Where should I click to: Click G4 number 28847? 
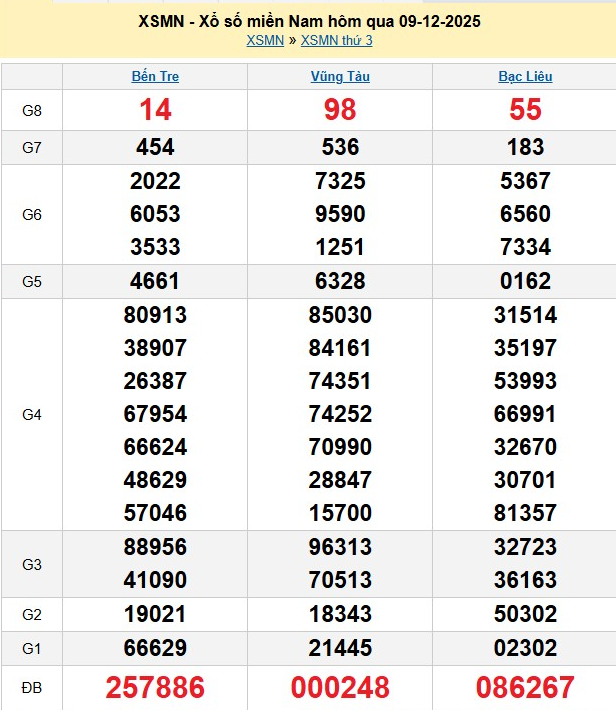[340, 480]
